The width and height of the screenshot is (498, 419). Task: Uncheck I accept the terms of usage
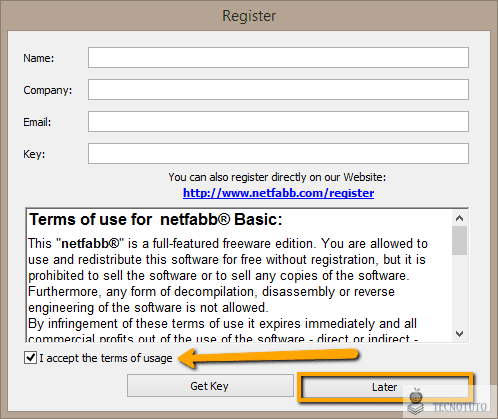click(30, 358)
